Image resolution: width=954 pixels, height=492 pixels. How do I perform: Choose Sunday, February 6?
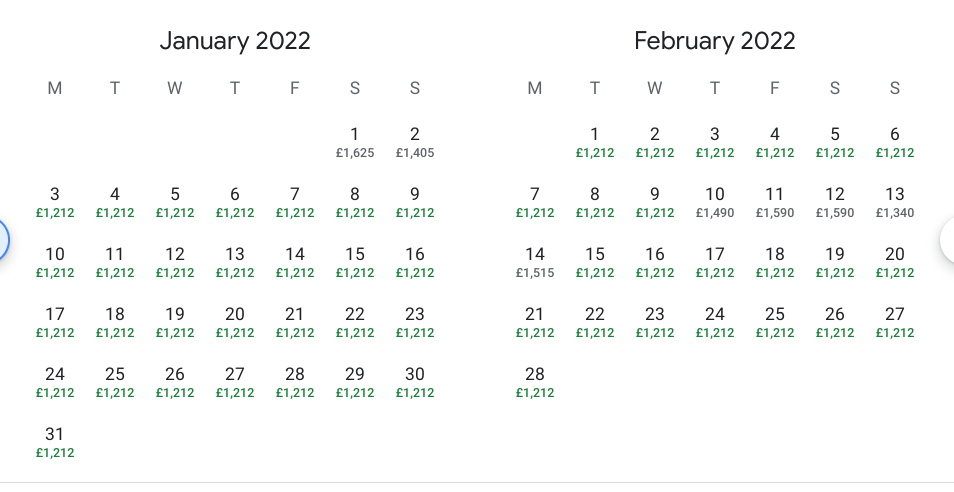[895, 142]
